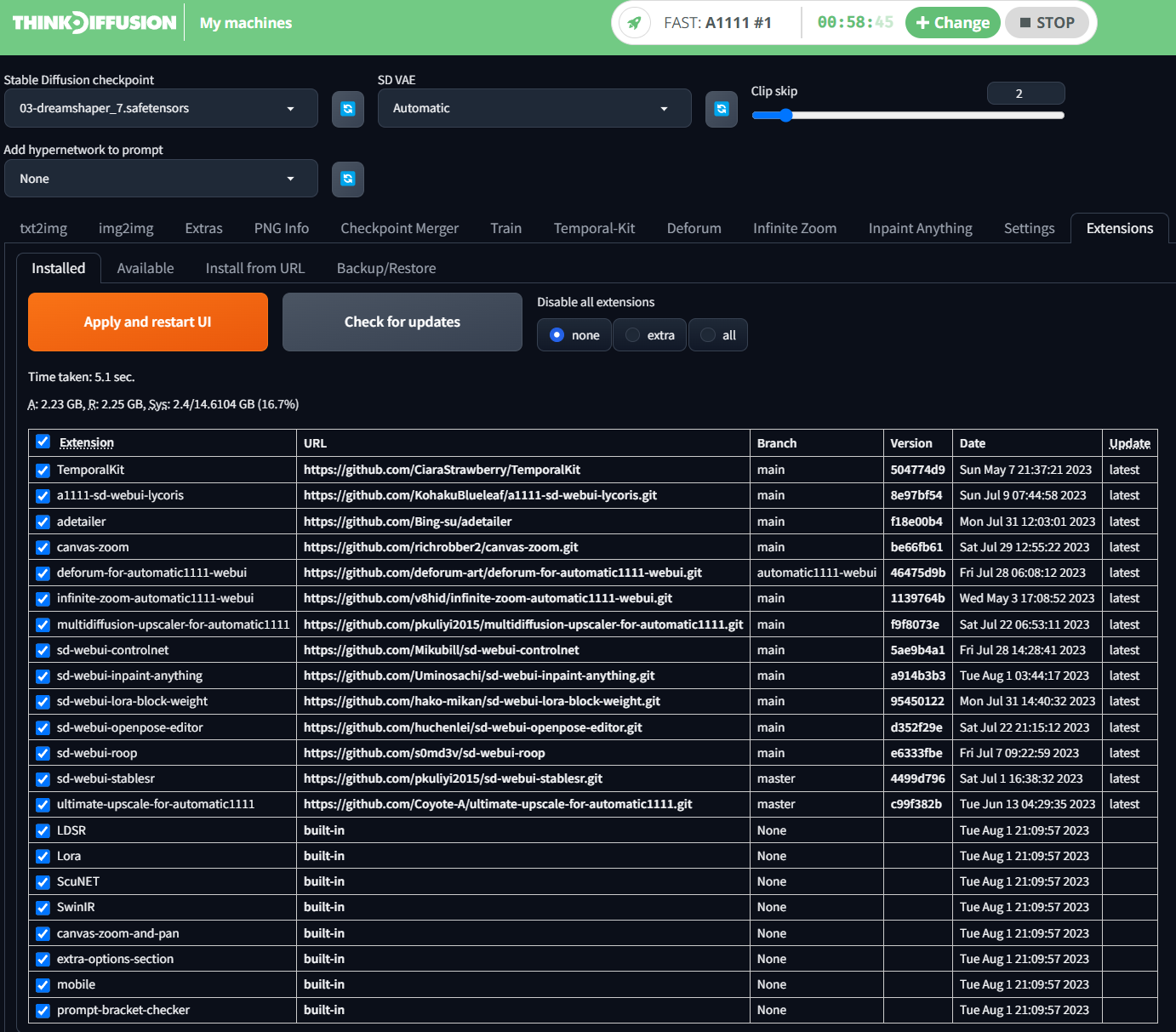Open the SD VAE dropdown
The image size is (1176, 1032).
point(534,108)
